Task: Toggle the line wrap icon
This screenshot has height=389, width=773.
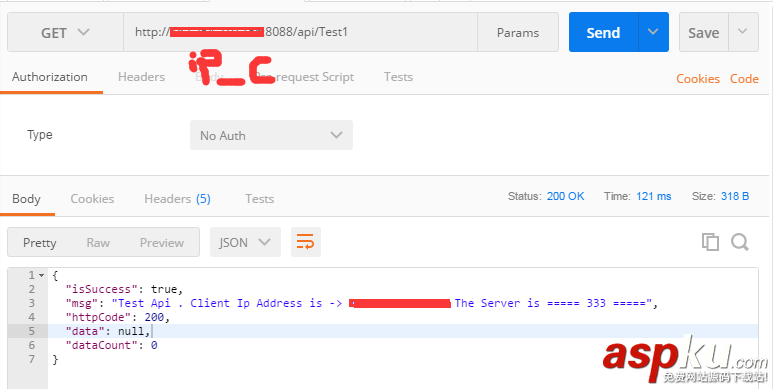Action: (306, 242)
